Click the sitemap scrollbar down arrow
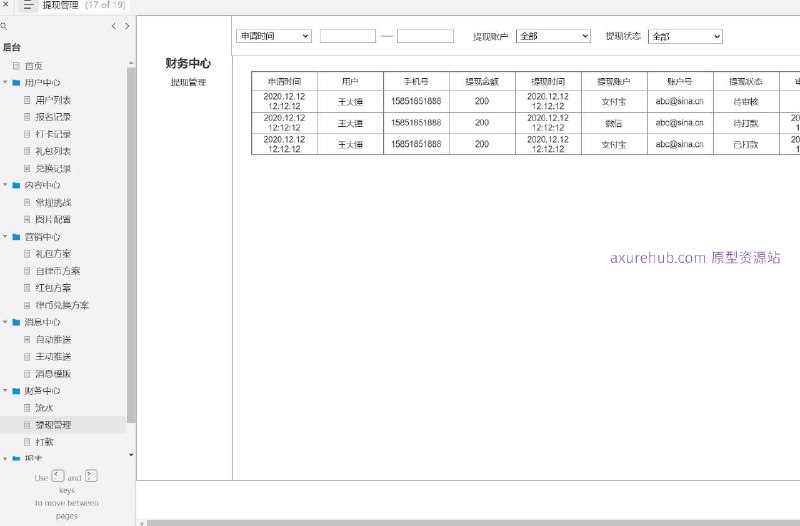This screenshot has width=800, height=526. click(x=131, y=455)
